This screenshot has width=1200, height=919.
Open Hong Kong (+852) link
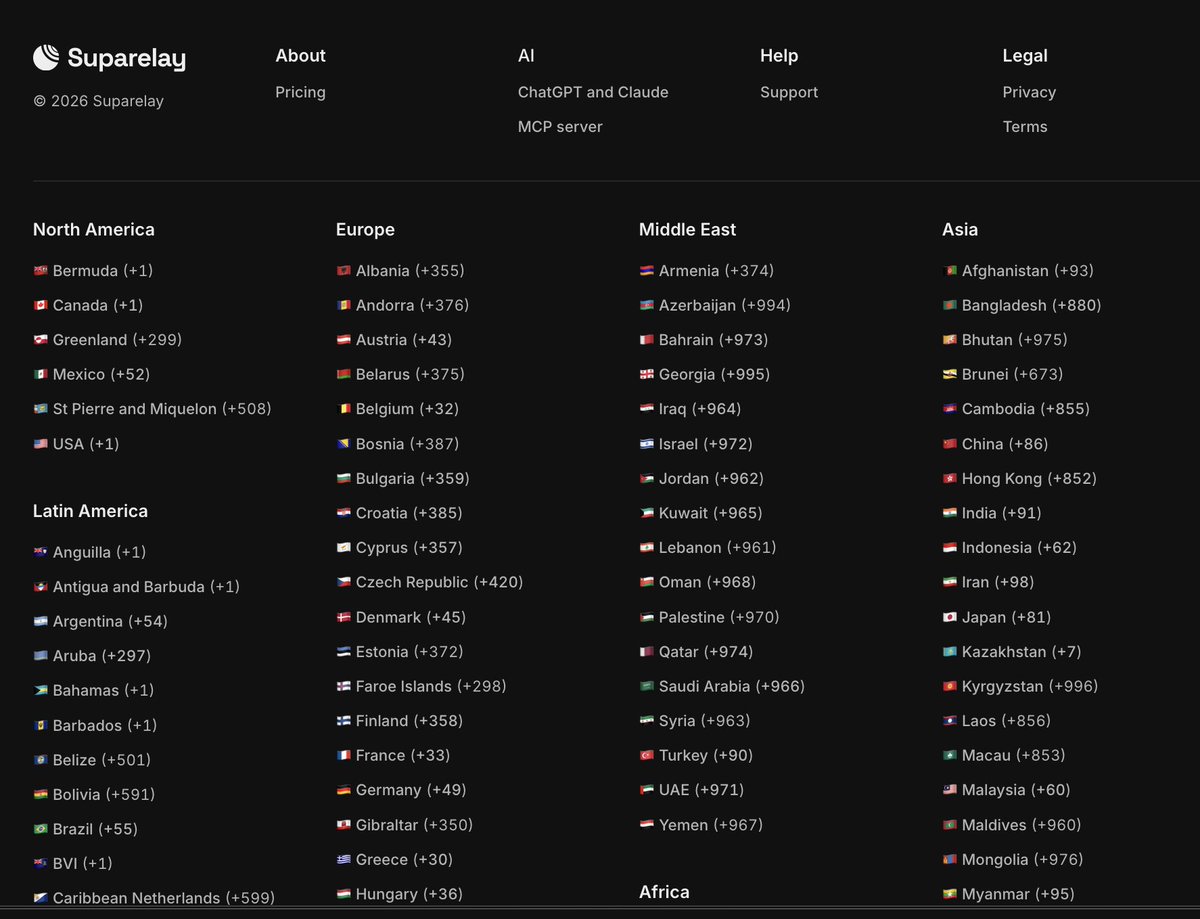pyautogui.click(x=1019, y=478)
